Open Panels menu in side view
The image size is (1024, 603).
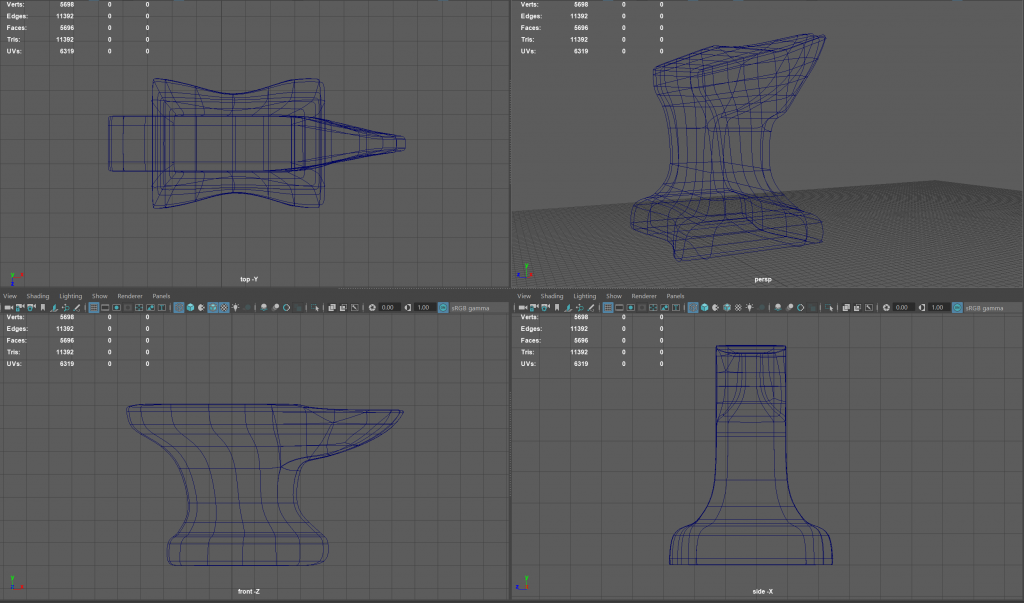(675, 297)
